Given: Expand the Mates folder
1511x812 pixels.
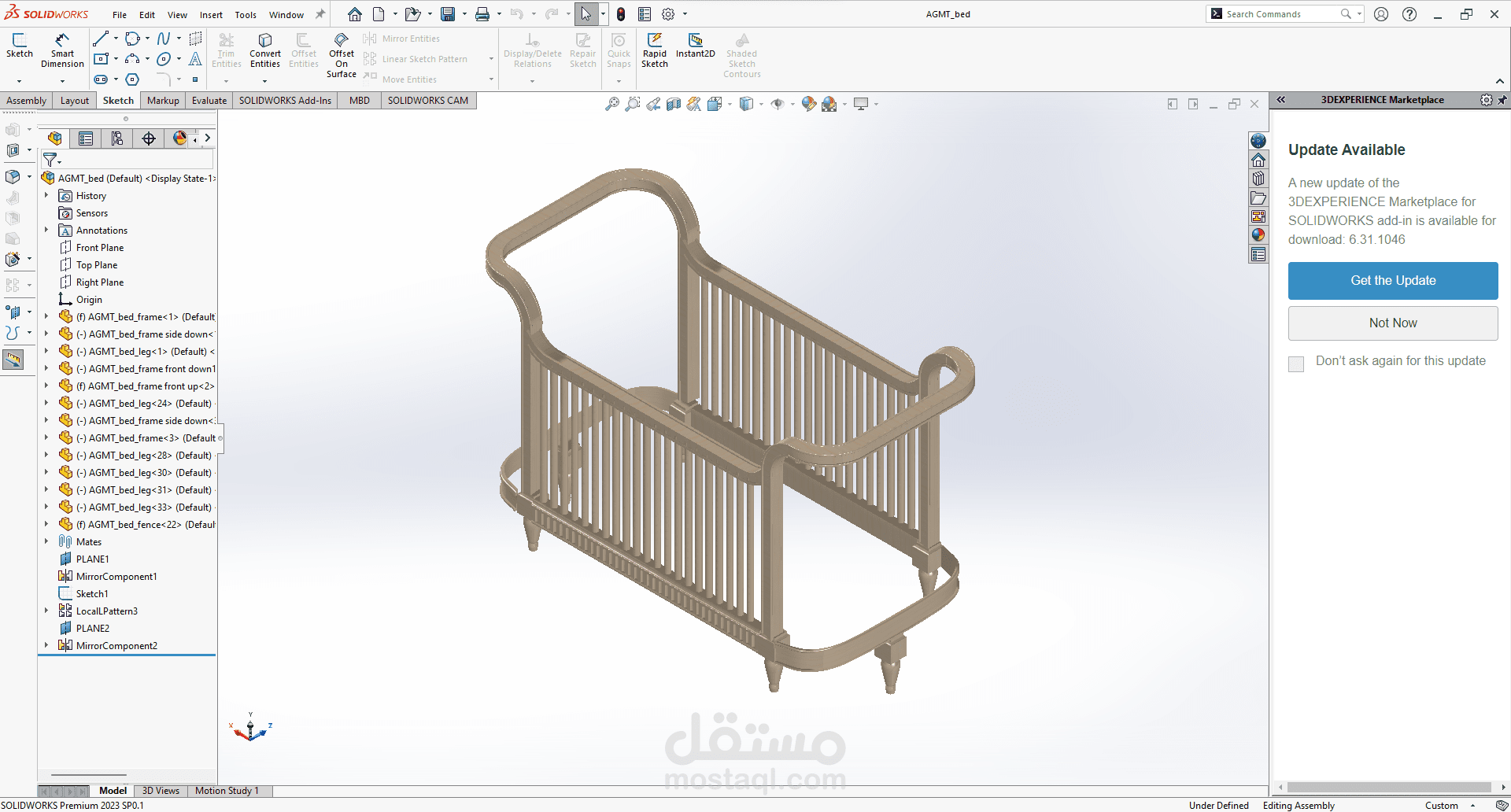Looking at the screenshot, I should point(46,541).
